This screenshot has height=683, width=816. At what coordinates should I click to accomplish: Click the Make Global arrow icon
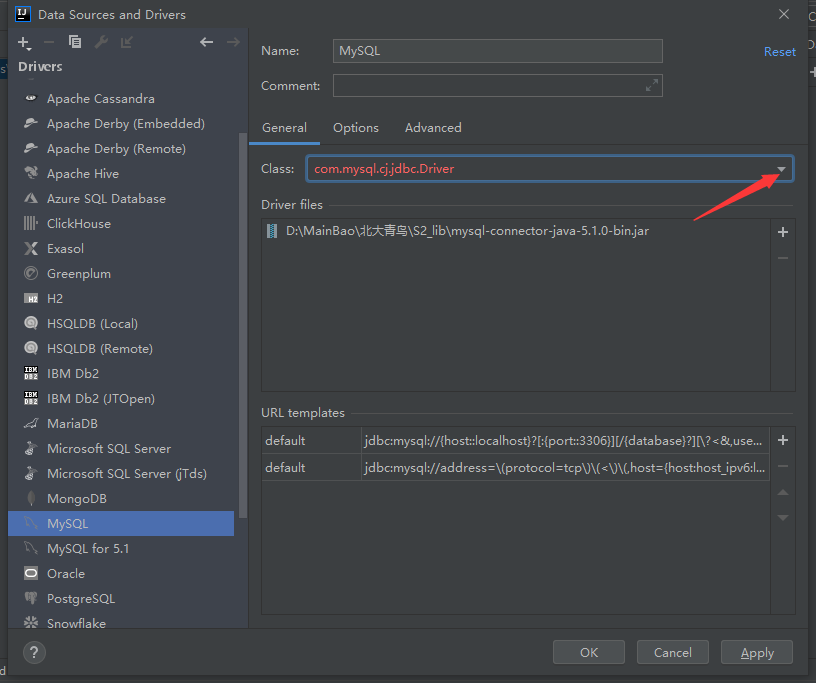(x=126, y=42)
